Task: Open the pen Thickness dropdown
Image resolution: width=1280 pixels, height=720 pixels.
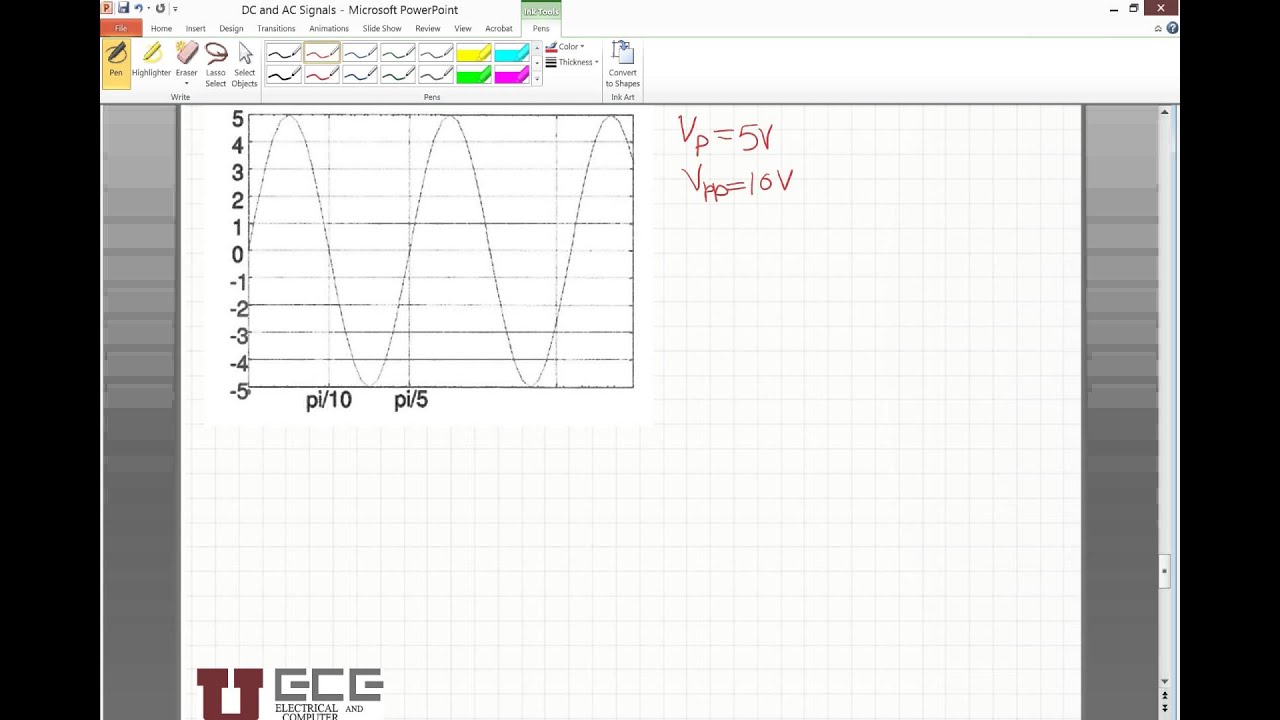Action: [572, 62]
